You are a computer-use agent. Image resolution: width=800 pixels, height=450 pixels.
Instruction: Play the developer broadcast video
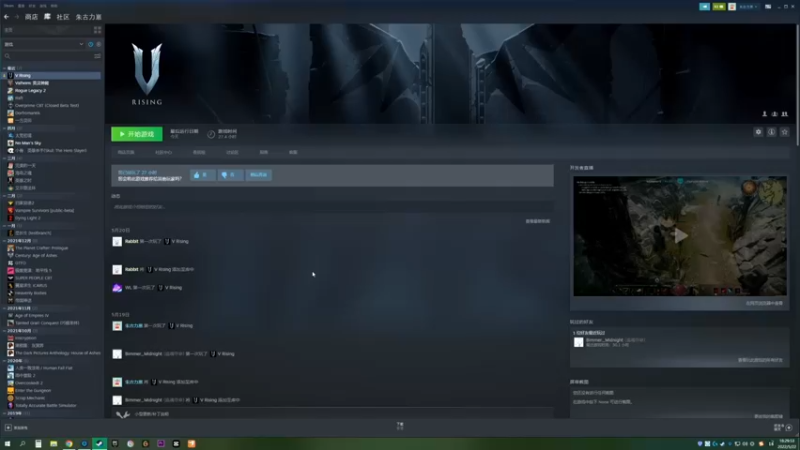point(680,236)
